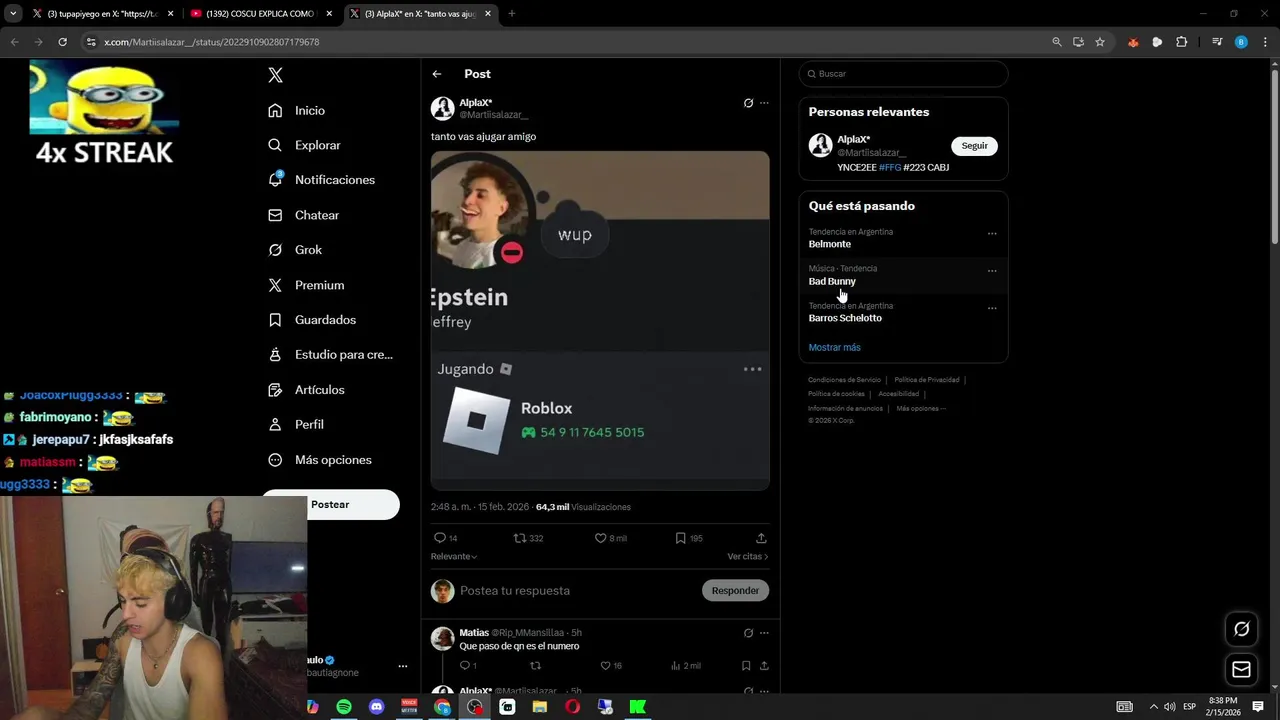Open options for the Belmonte trend
The image size is (1280, 720).
click(992, 234)
